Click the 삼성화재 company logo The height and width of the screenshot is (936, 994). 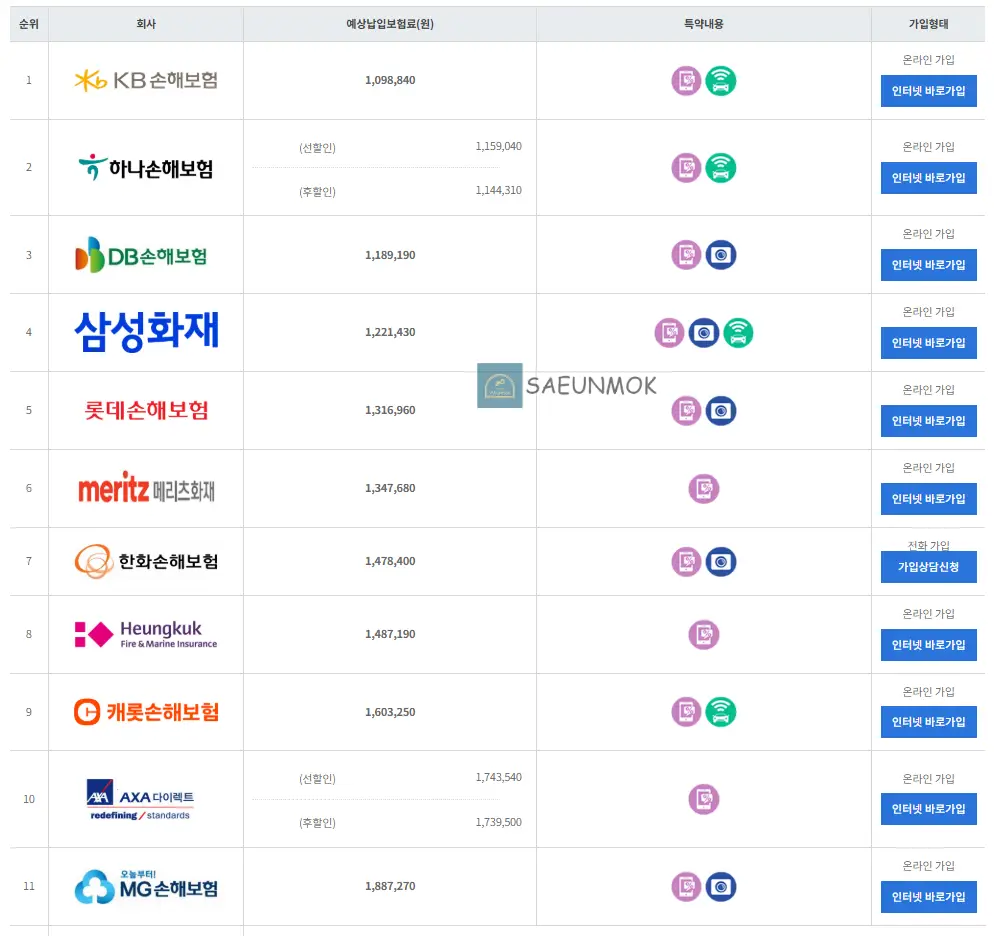click(x=146, y=331)
